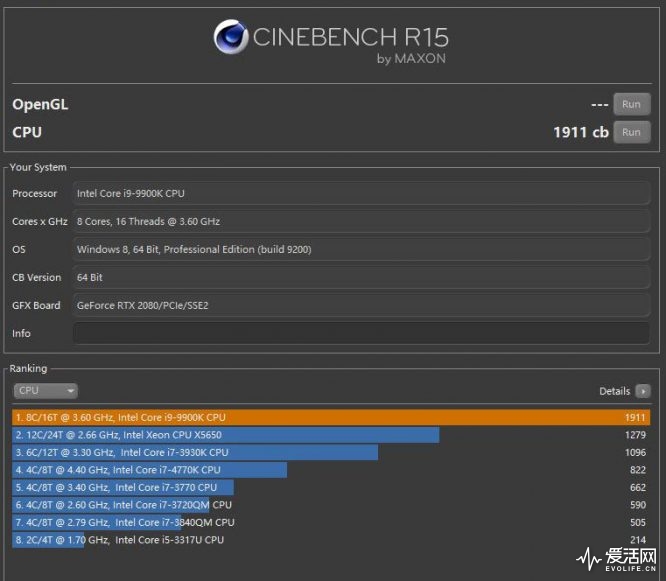666x581 pixels.
Task: Click the score 822 in the ranking
Action: (x=638, y=470)
